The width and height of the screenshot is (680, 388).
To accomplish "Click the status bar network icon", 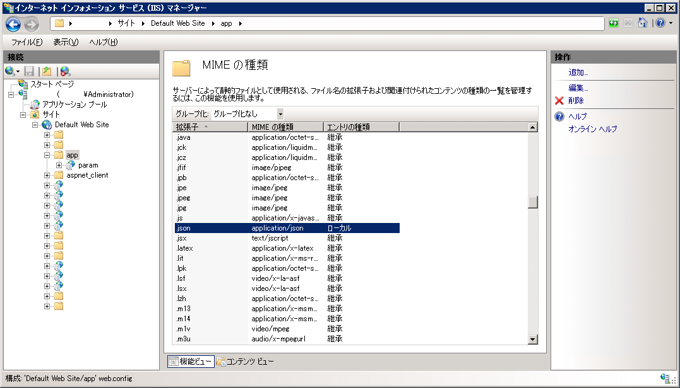I will click(665, 378).
